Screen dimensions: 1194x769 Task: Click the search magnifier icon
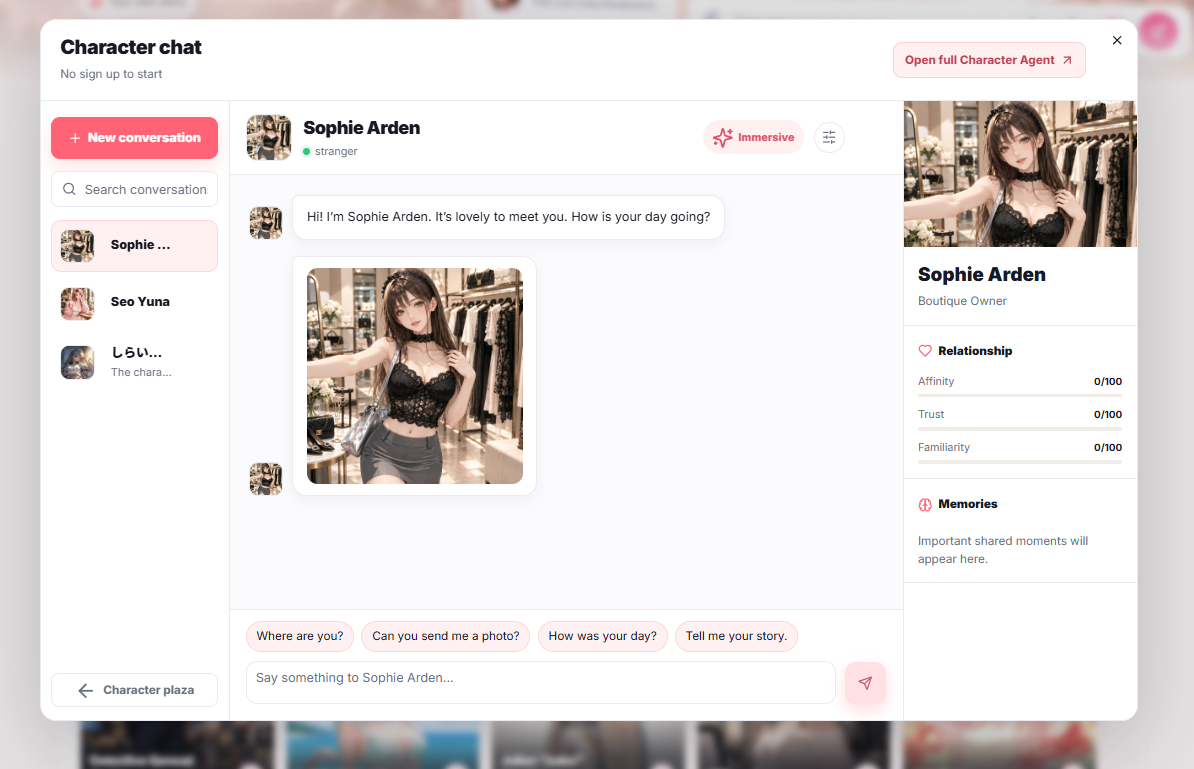click(x=69, y=189)
